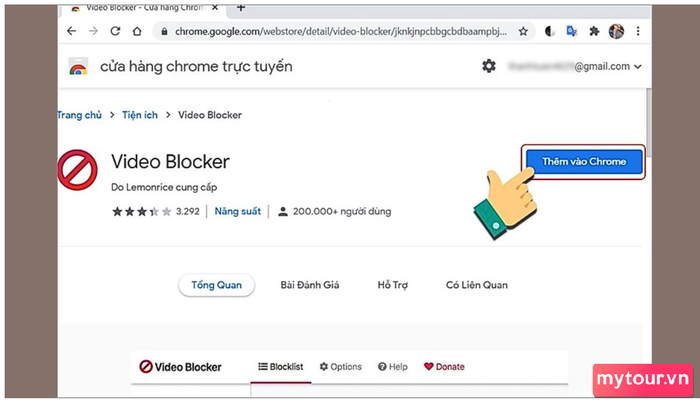This screenshot has height=405, width=700.
Task: Click Thêm vào Chrome button
Action: coord(583,162)
